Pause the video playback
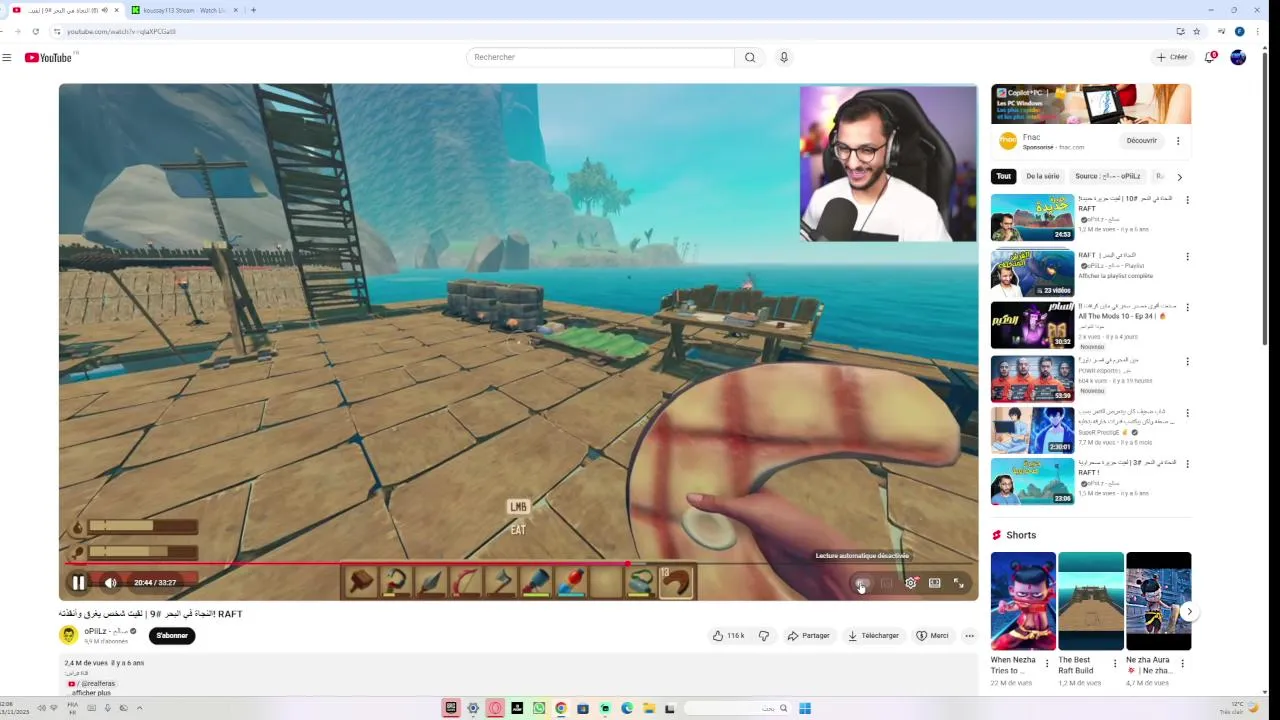Viewport: 1280px width, 720px height. click(78, 583)
